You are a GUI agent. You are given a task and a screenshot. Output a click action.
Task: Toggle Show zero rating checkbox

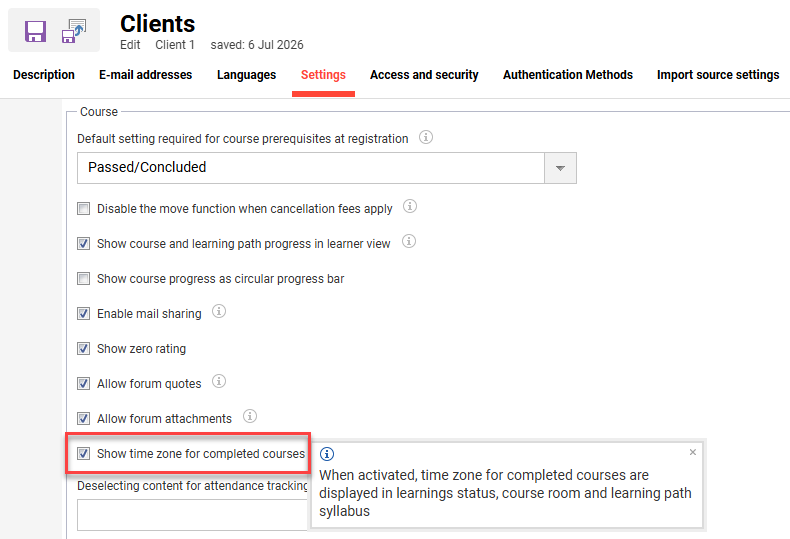point(84,349)
